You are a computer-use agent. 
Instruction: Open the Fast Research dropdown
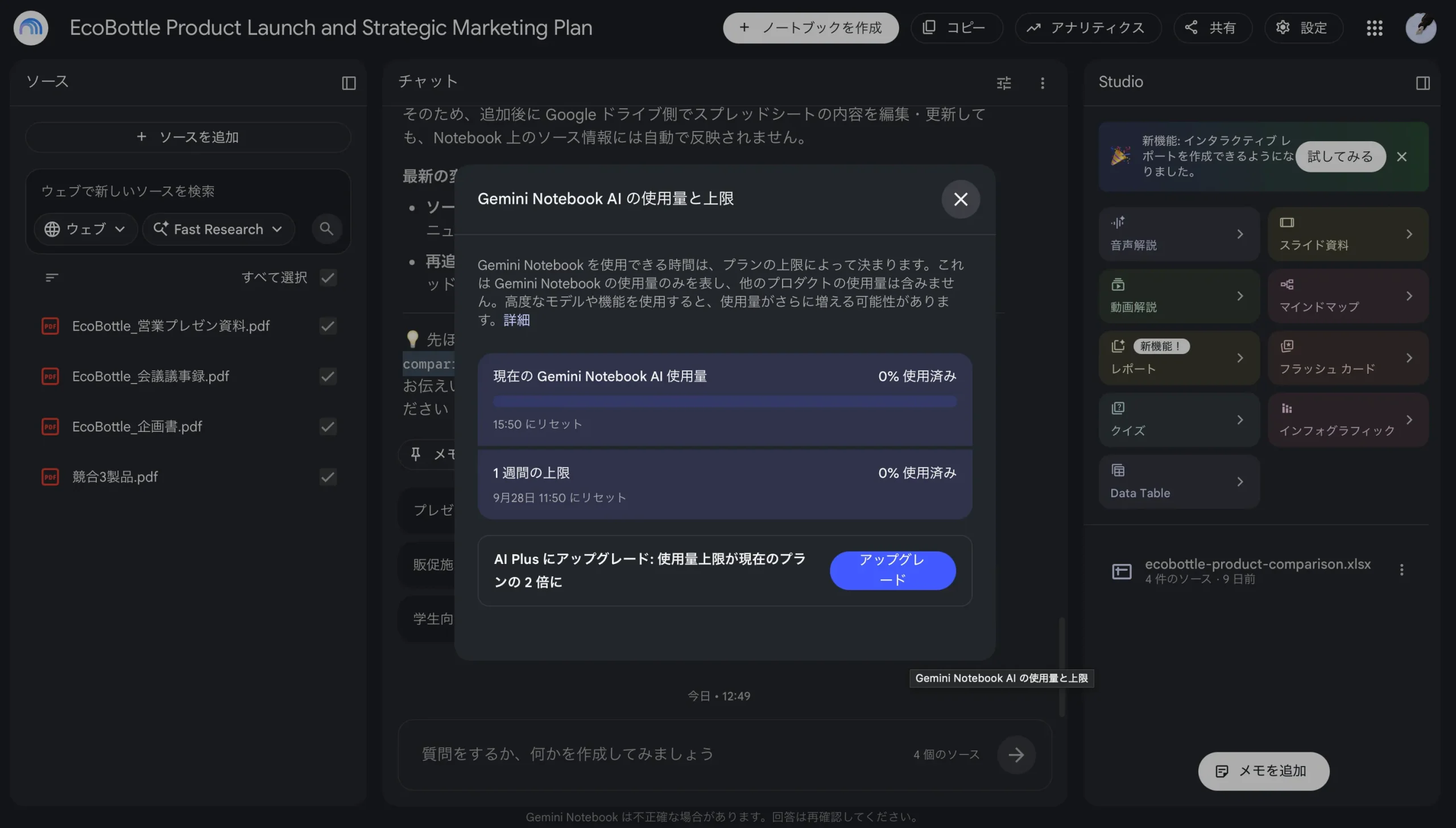218,229
